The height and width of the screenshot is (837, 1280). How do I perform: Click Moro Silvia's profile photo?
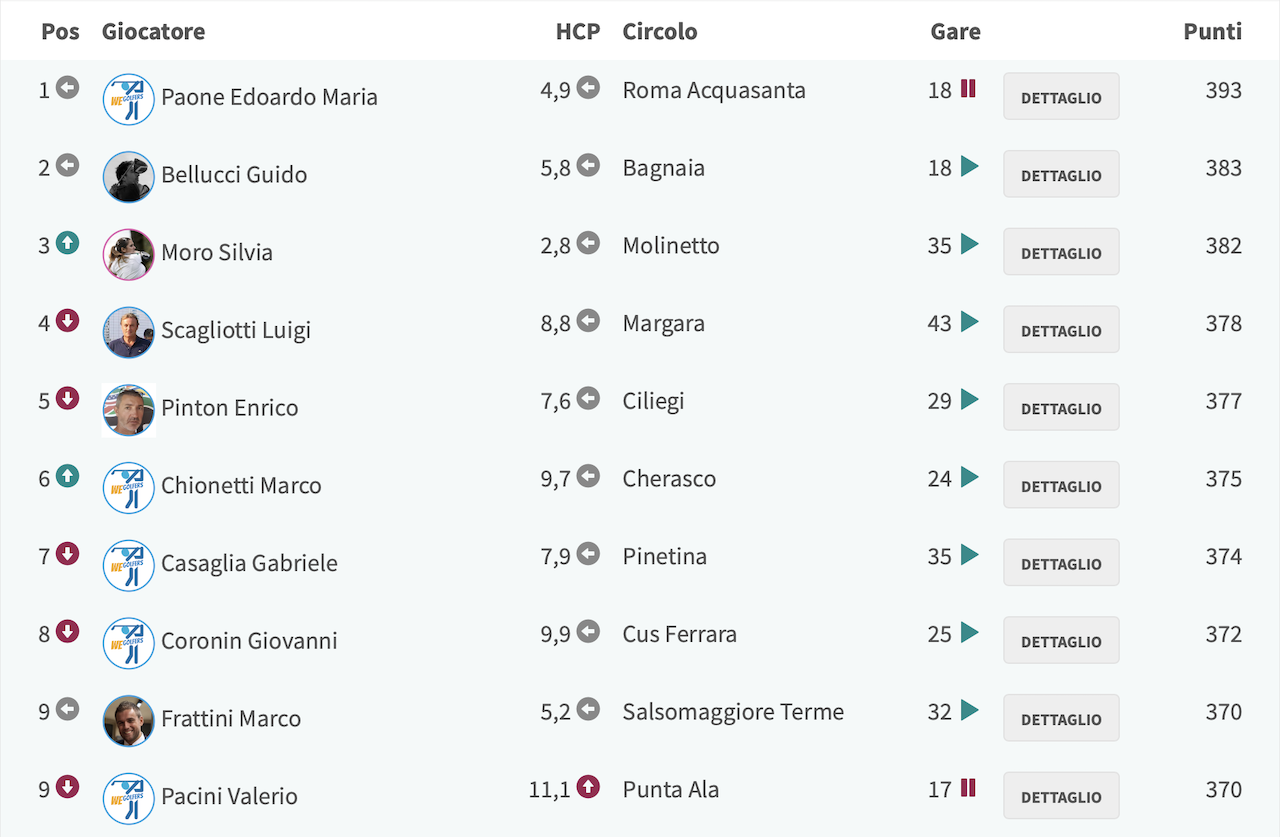(129, 254)
